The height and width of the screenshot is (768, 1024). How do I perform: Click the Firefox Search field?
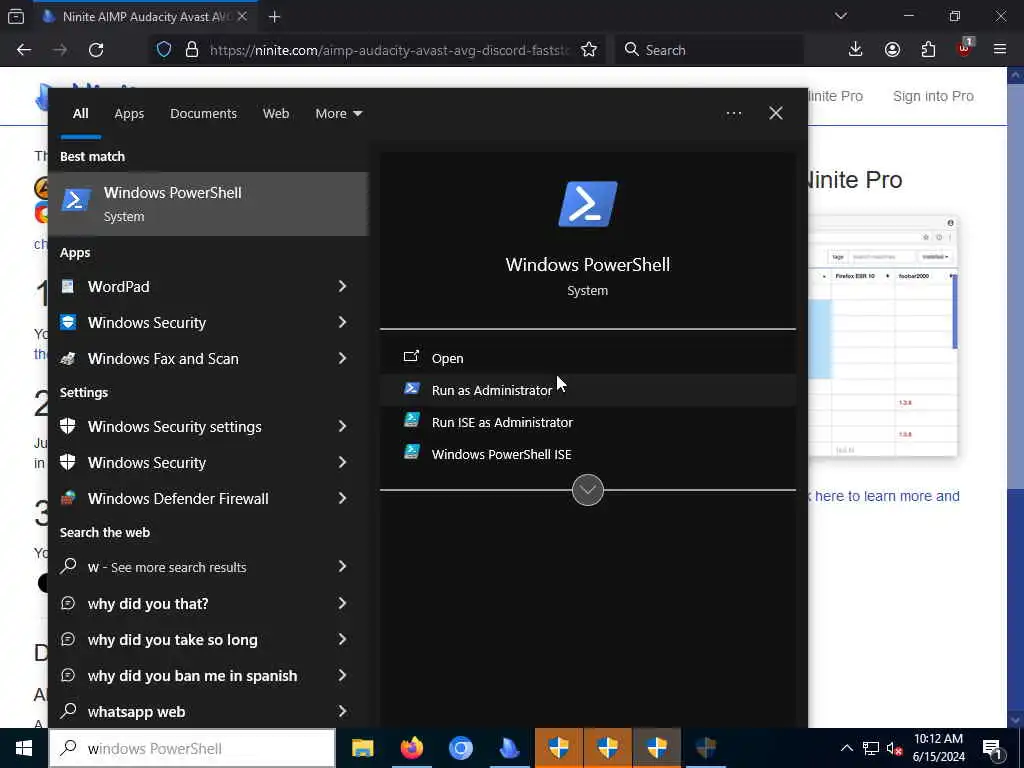click(x=709, y=50)
